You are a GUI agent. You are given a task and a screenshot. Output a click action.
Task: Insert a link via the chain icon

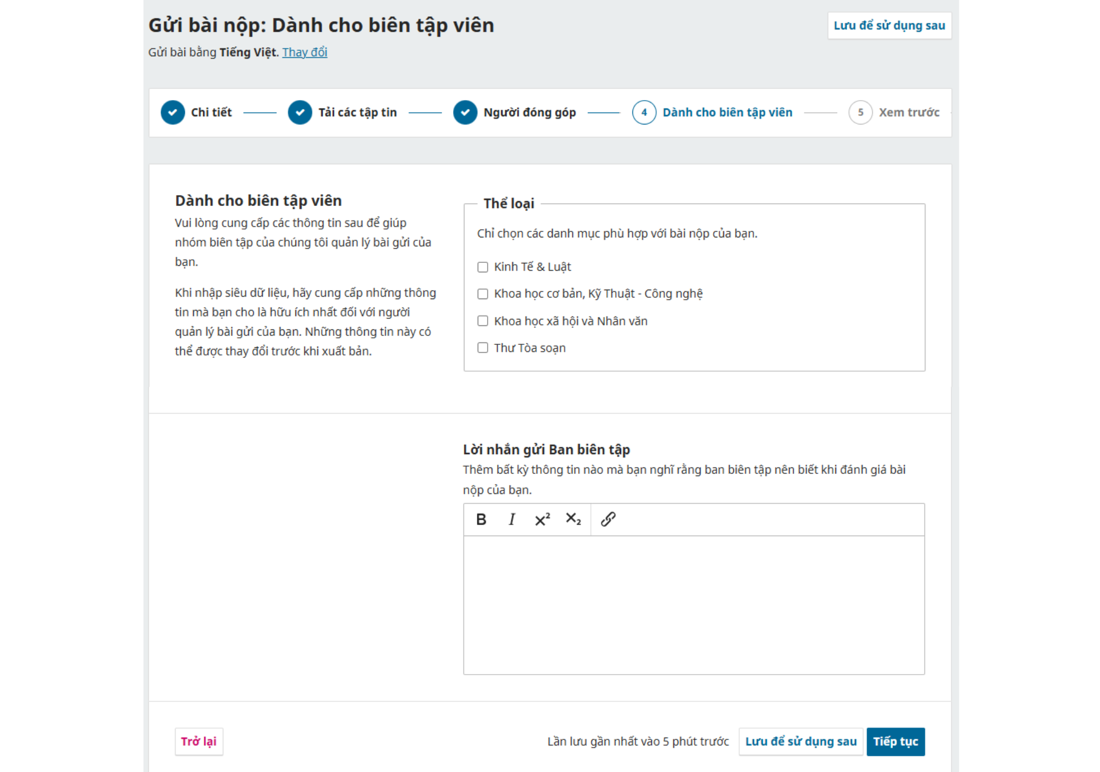coord(608,520)
